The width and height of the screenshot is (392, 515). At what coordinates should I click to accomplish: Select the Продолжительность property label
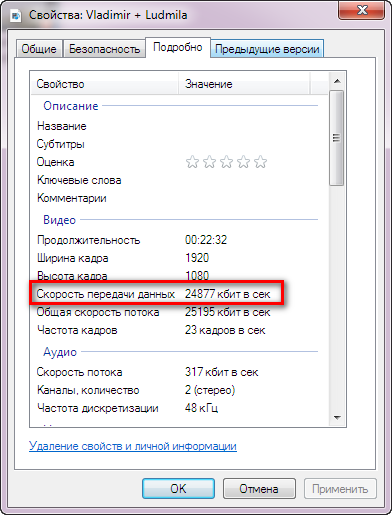(x=89, y=240)
